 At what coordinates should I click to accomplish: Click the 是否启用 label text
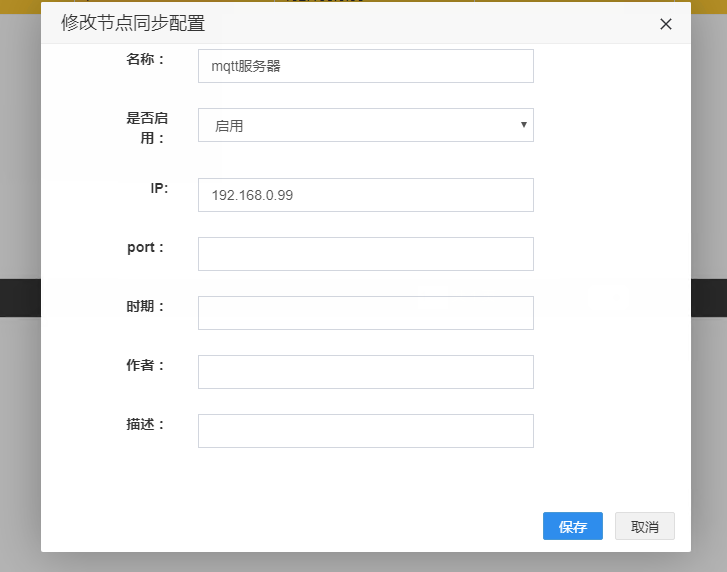(x=147, y=128)
